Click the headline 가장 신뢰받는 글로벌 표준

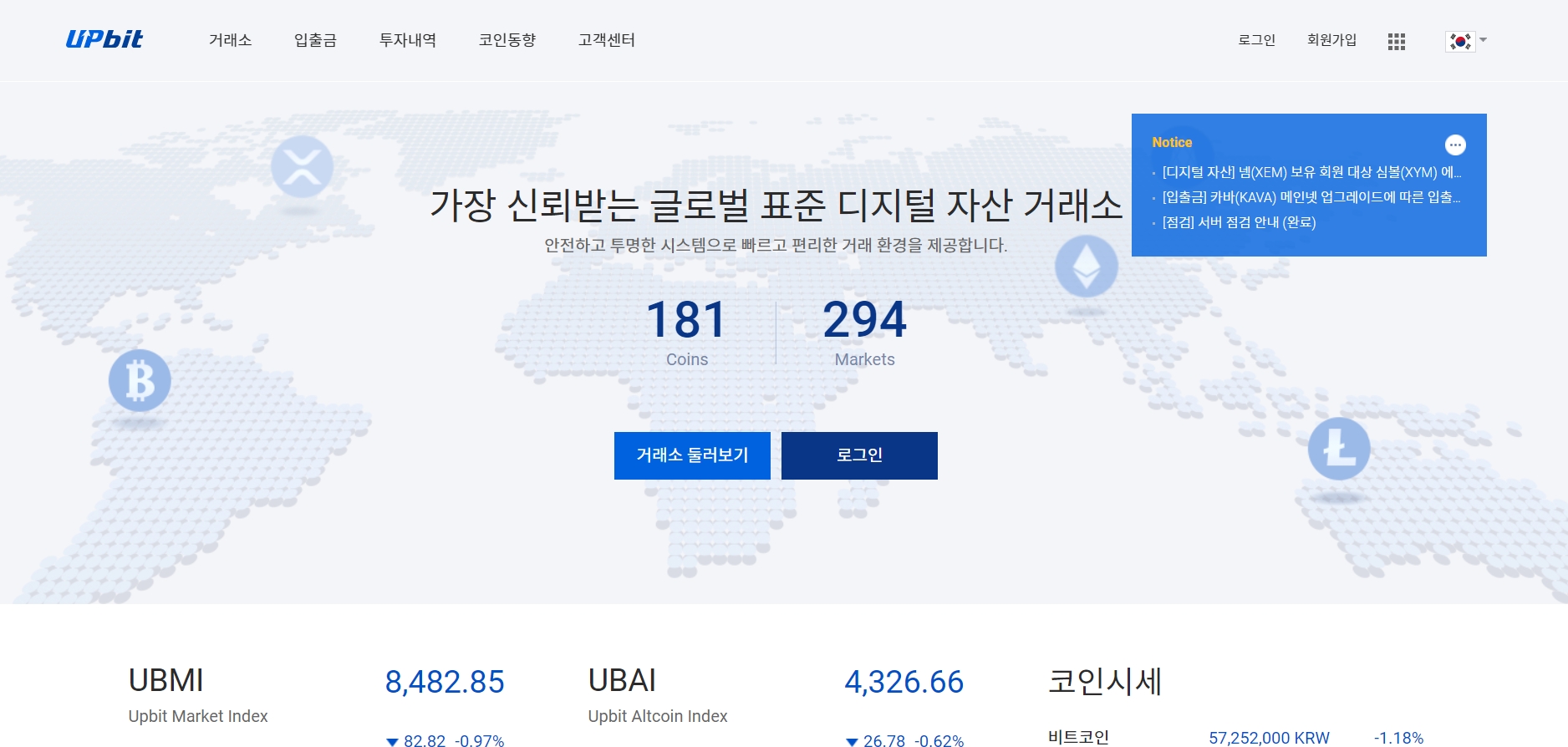[776, 206]
